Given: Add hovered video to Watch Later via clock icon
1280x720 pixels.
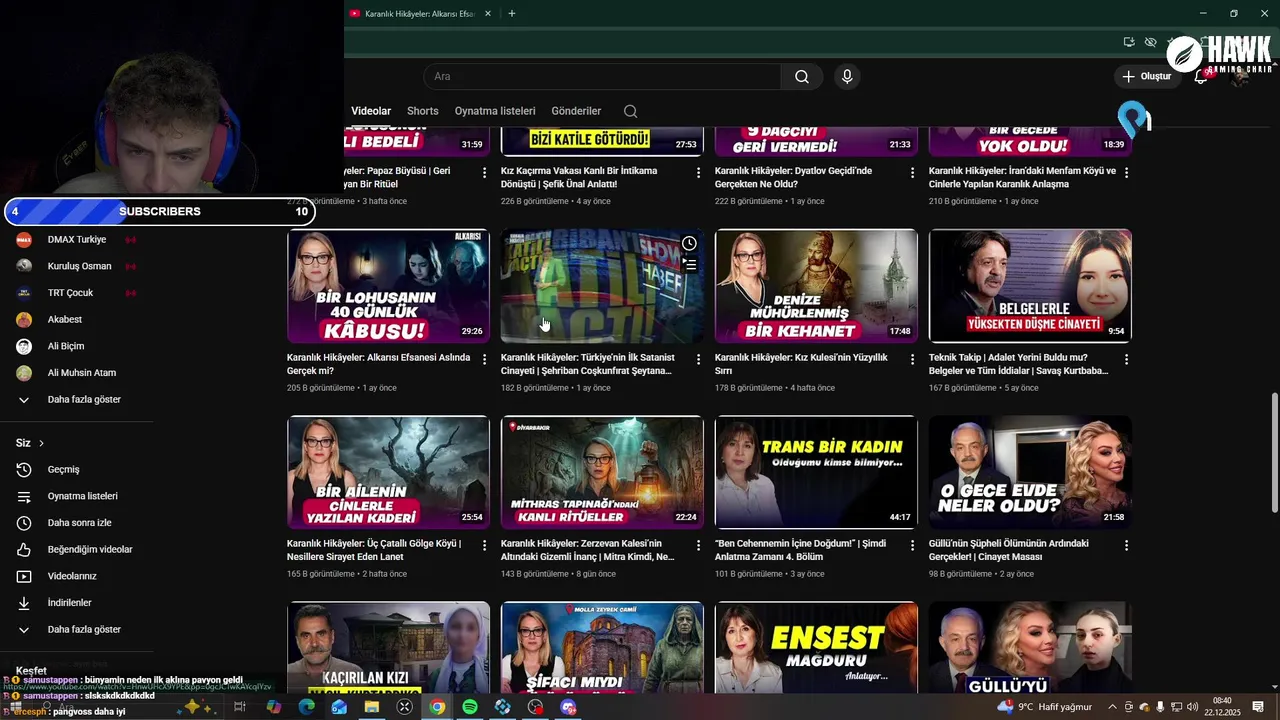Looking at the screenshot, I should coord(689,244).
